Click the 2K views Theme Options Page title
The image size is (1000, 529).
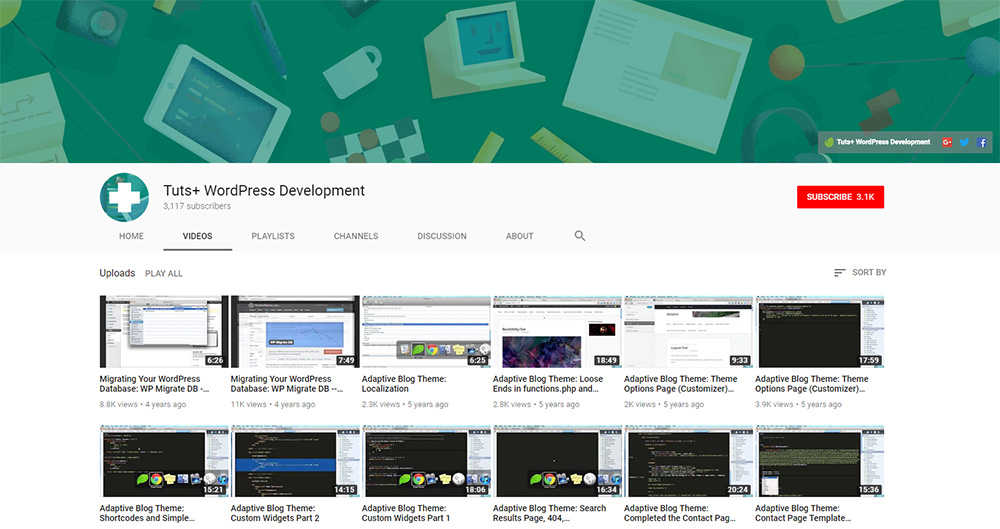coord(680,384)
